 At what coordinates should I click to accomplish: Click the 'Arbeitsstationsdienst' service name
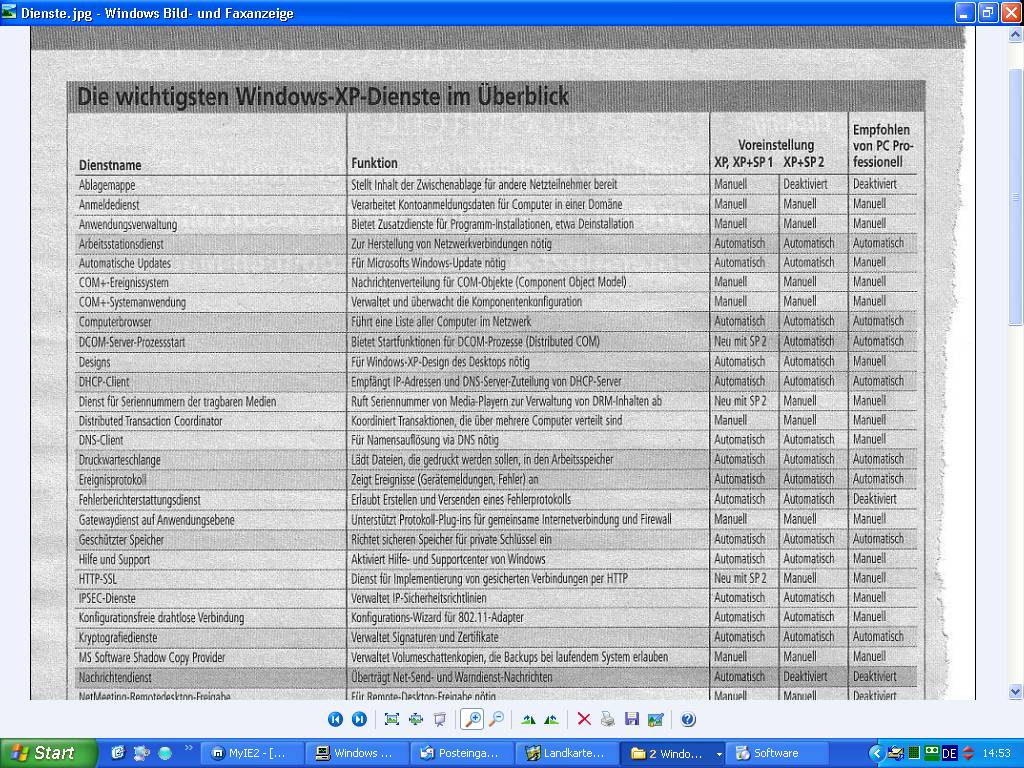tap(121, 244)
